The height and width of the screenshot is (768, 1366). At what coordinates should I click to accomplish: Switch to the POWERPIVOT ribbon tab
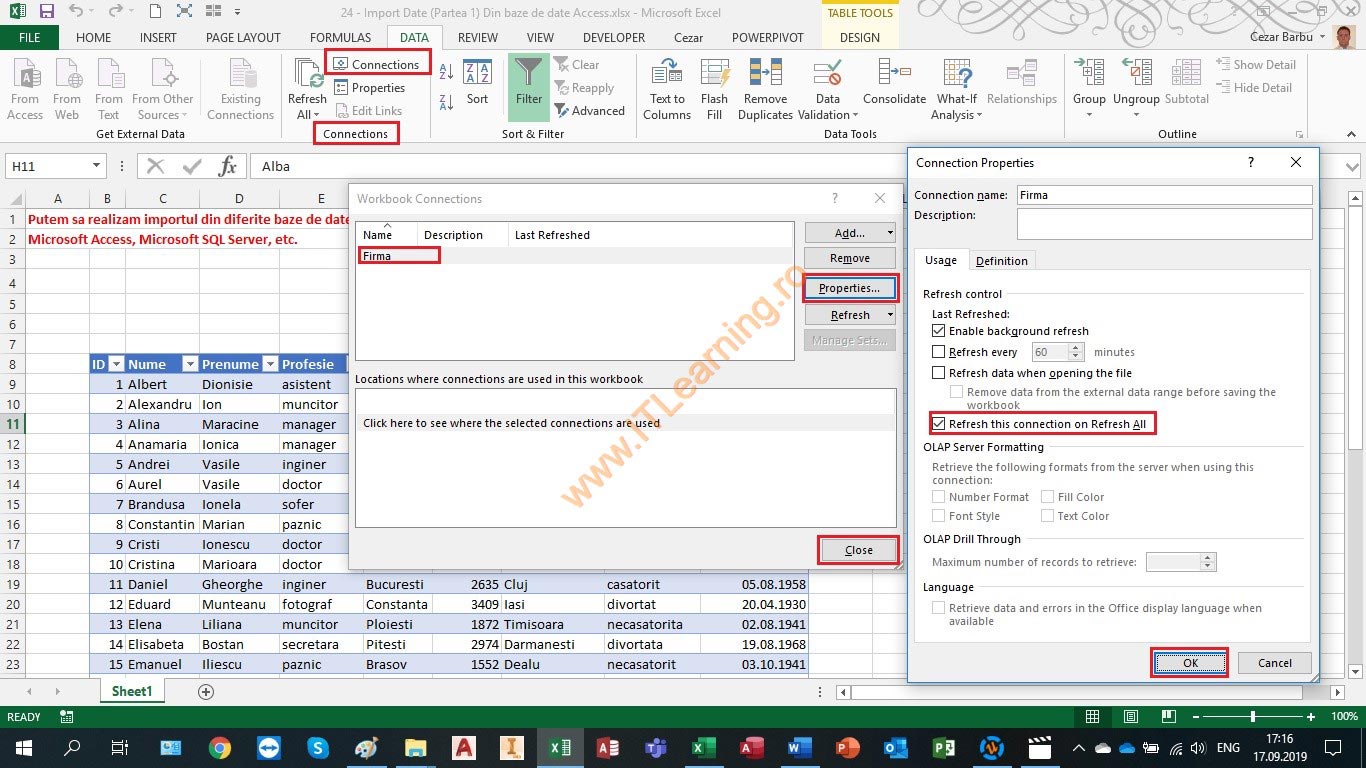pyautogui.click(x=768, y=38)
